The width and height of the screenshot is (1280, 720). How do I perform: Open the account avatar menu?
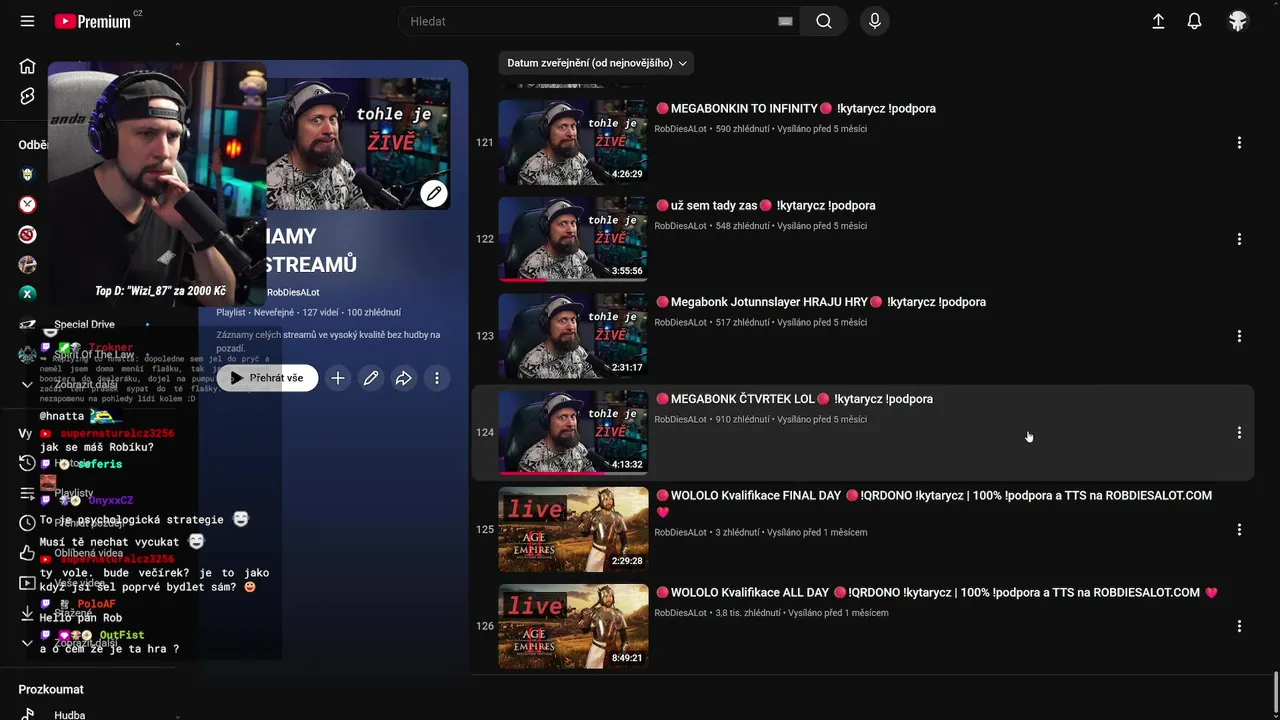coord(1238,21)
